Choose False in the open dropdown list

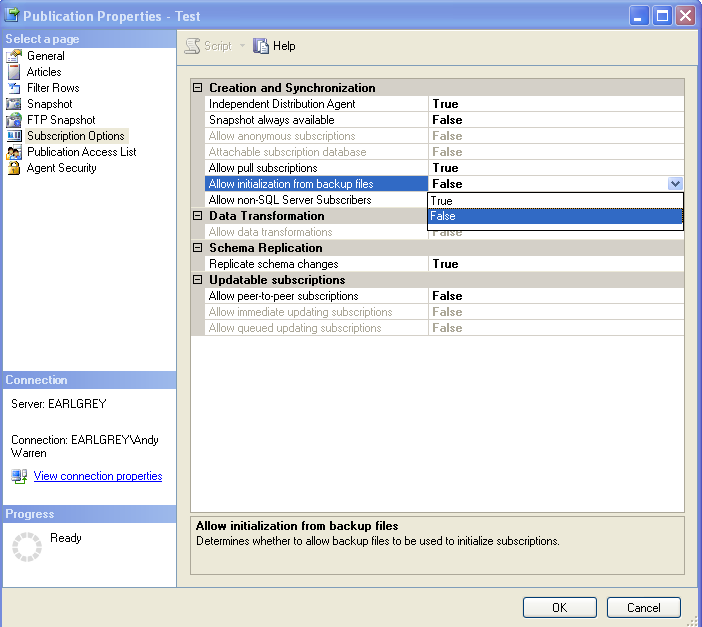point(555,216)
